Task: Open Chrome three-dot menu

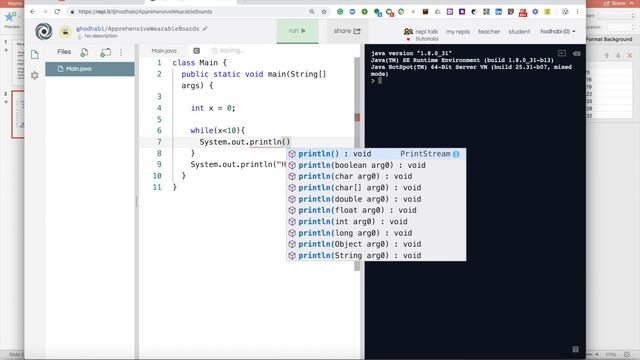Action: [577, 12]
